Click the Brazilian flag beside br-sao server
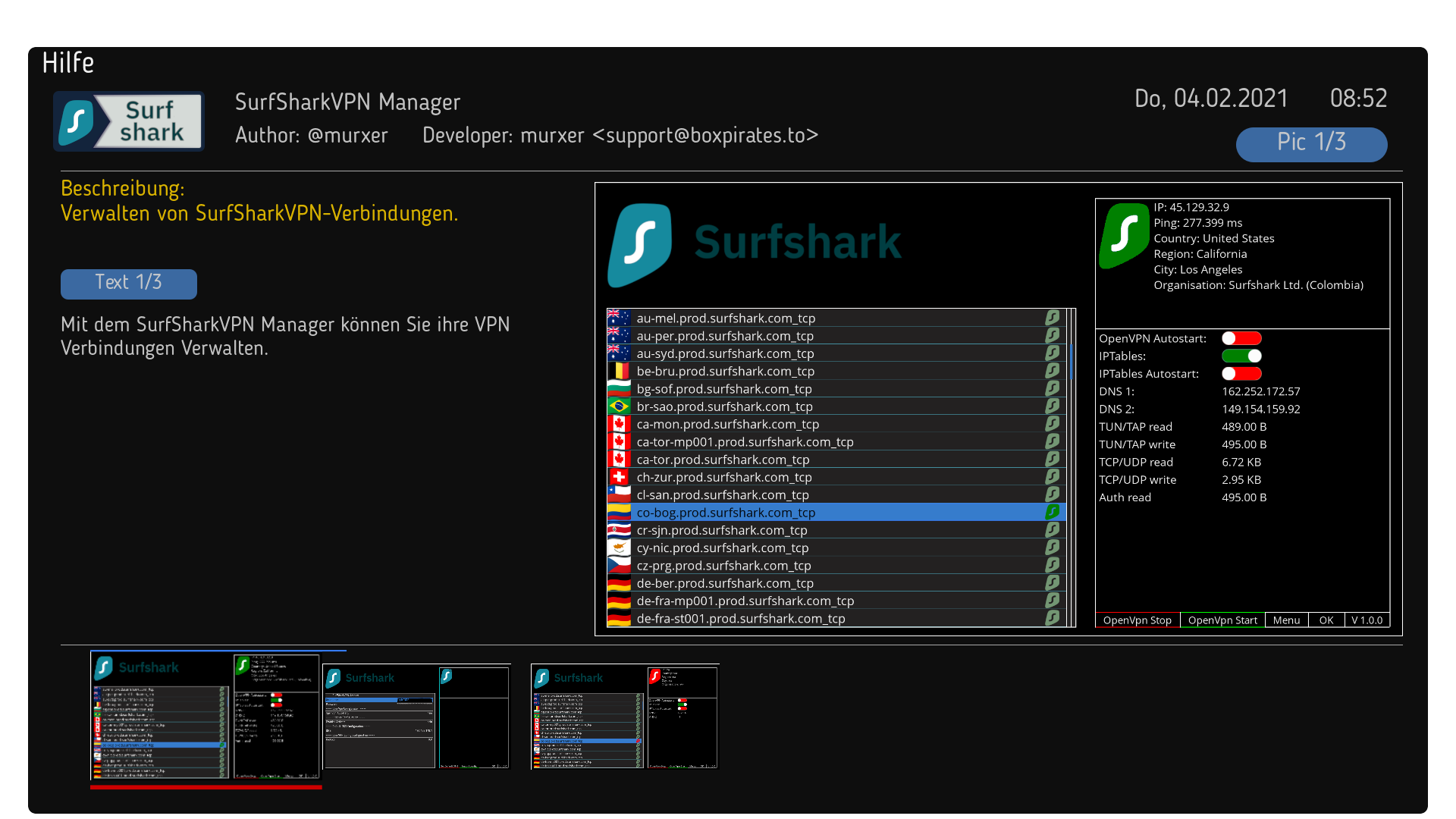The image size is (1456, 819). (619, 406)
